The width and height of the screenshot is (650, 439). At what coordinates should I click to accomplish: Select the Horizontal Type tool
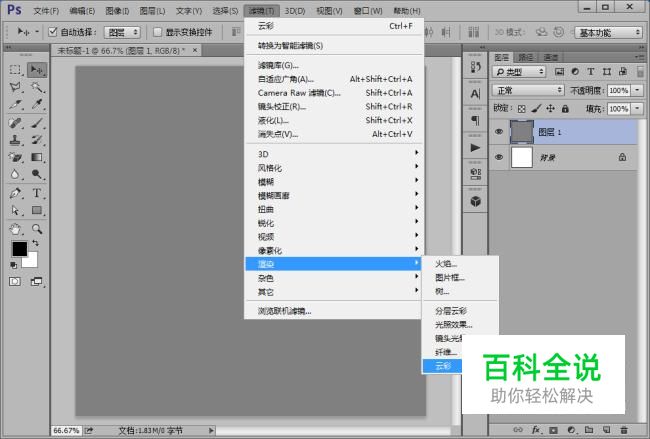36,193
